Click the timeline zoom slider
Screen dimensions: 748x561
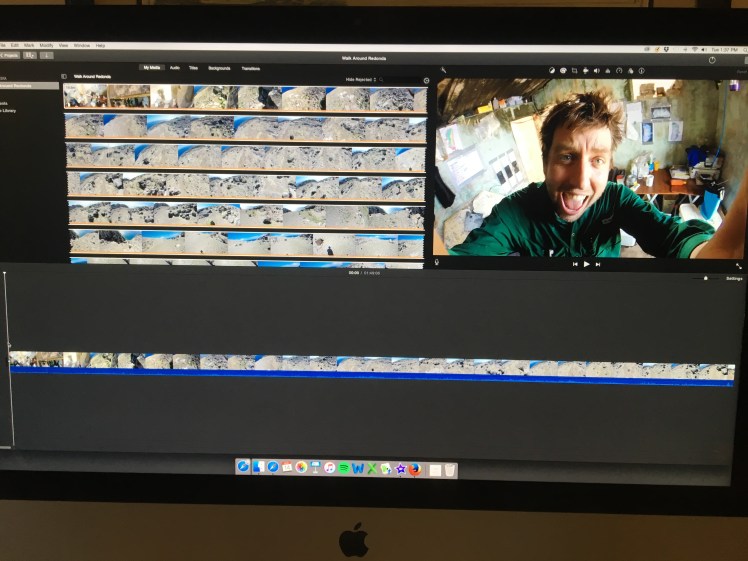coord(705,278)
